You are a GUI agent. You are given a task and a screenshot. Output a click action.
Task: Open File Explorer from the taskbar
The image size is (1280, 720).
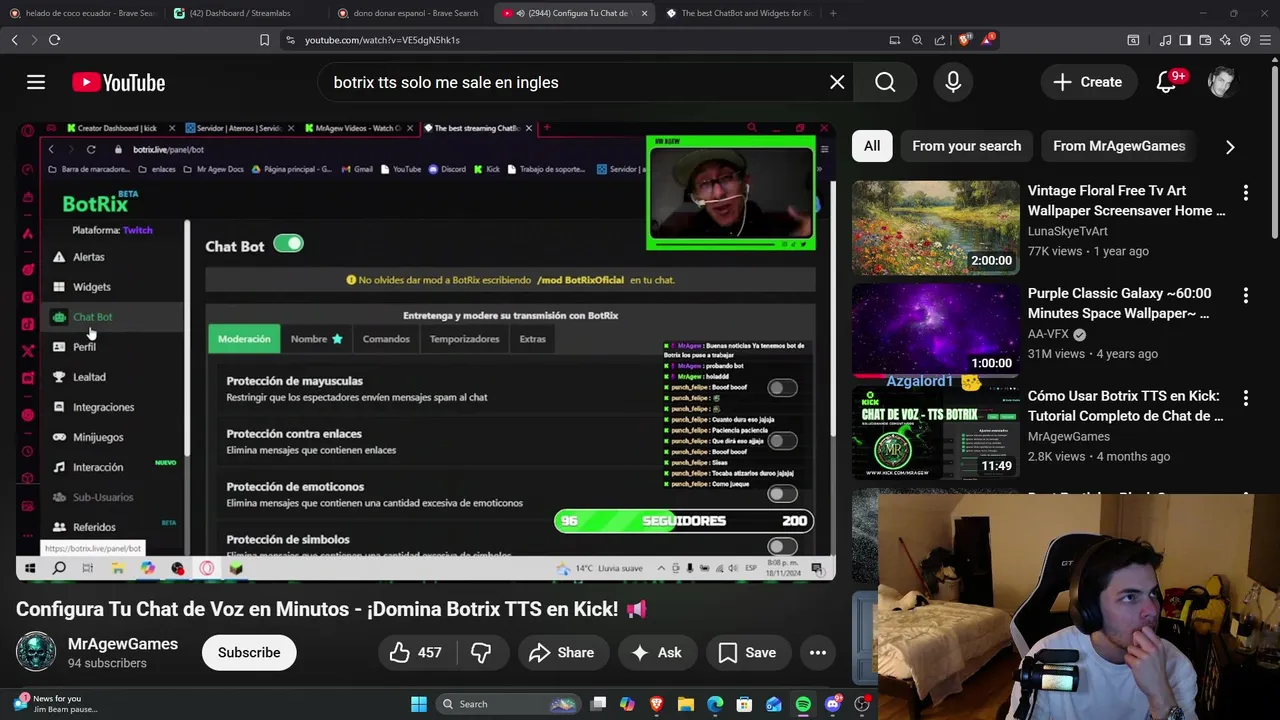(x=686, y=704)
